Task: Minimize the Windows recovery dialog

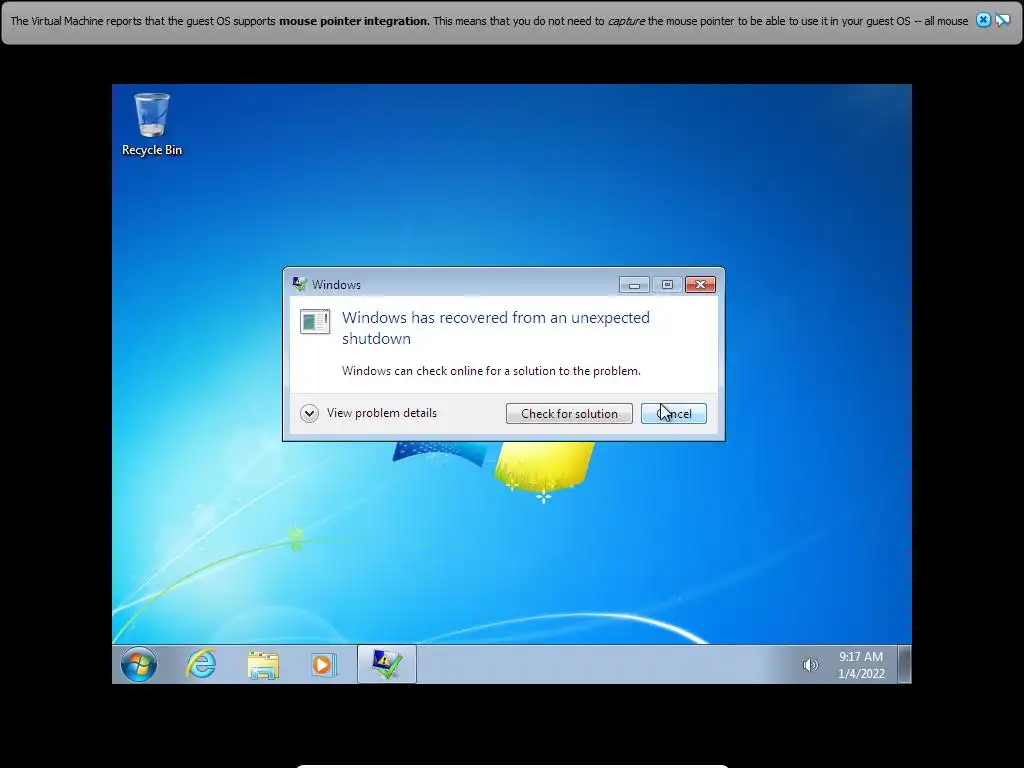Action: [x=633, y=285]
